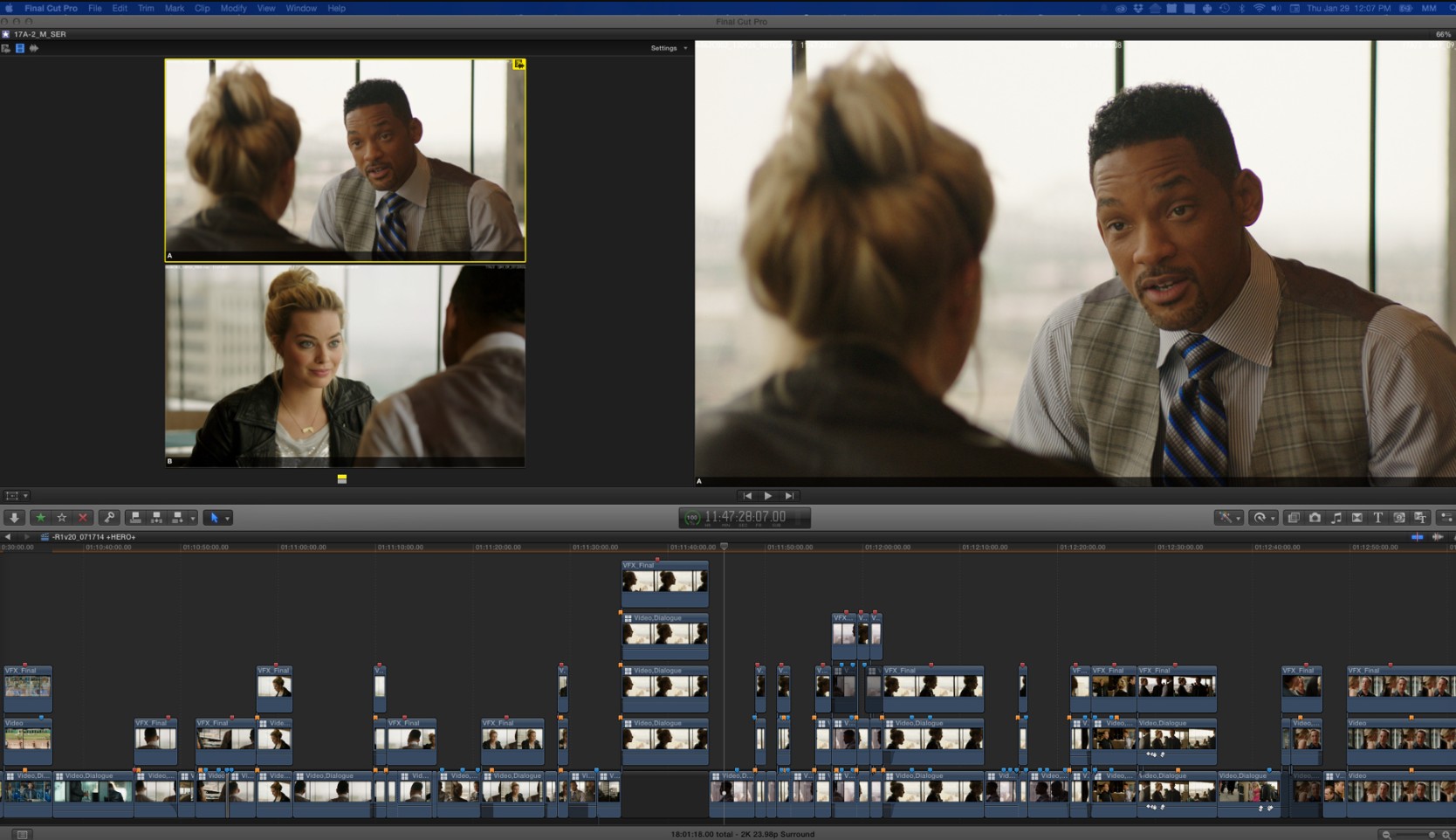Click the Import Media down-arrow button

[14, 518]
